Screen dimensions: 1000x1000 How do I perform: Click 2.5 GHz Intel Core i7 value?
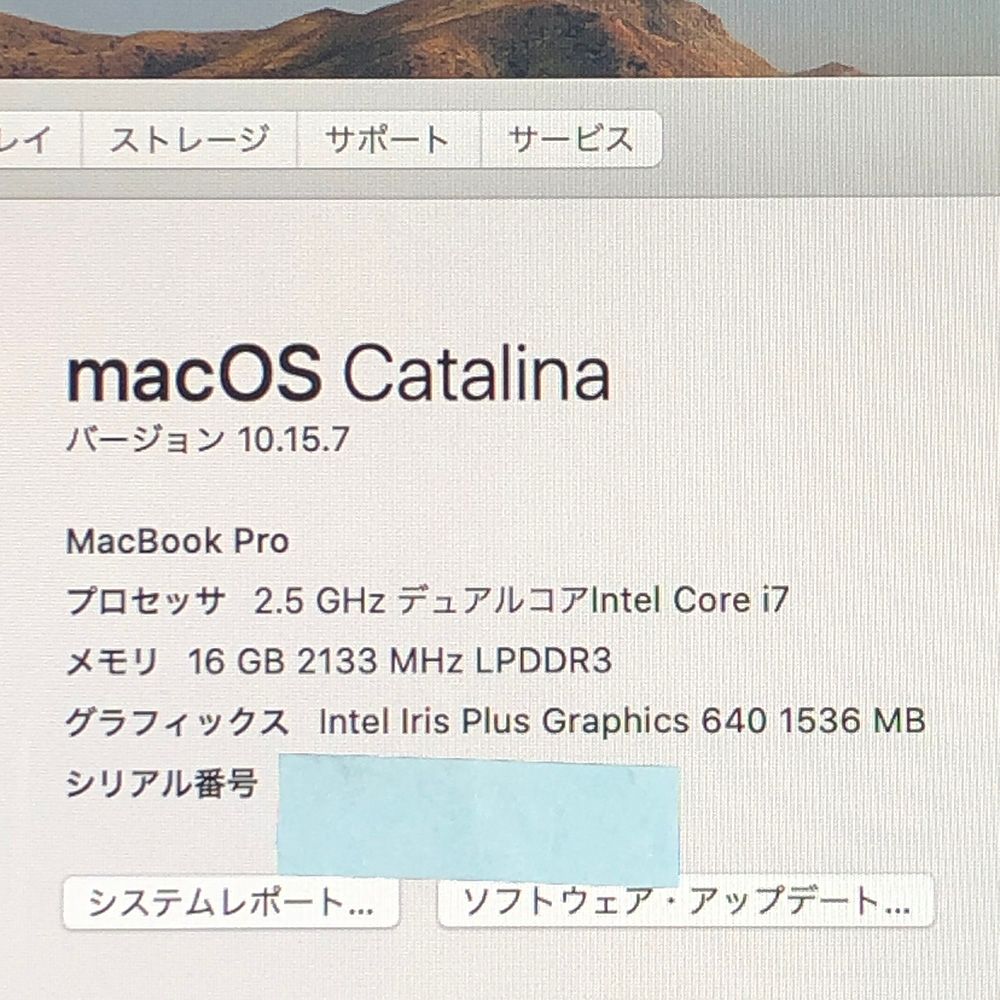click(x=521, y=600)
